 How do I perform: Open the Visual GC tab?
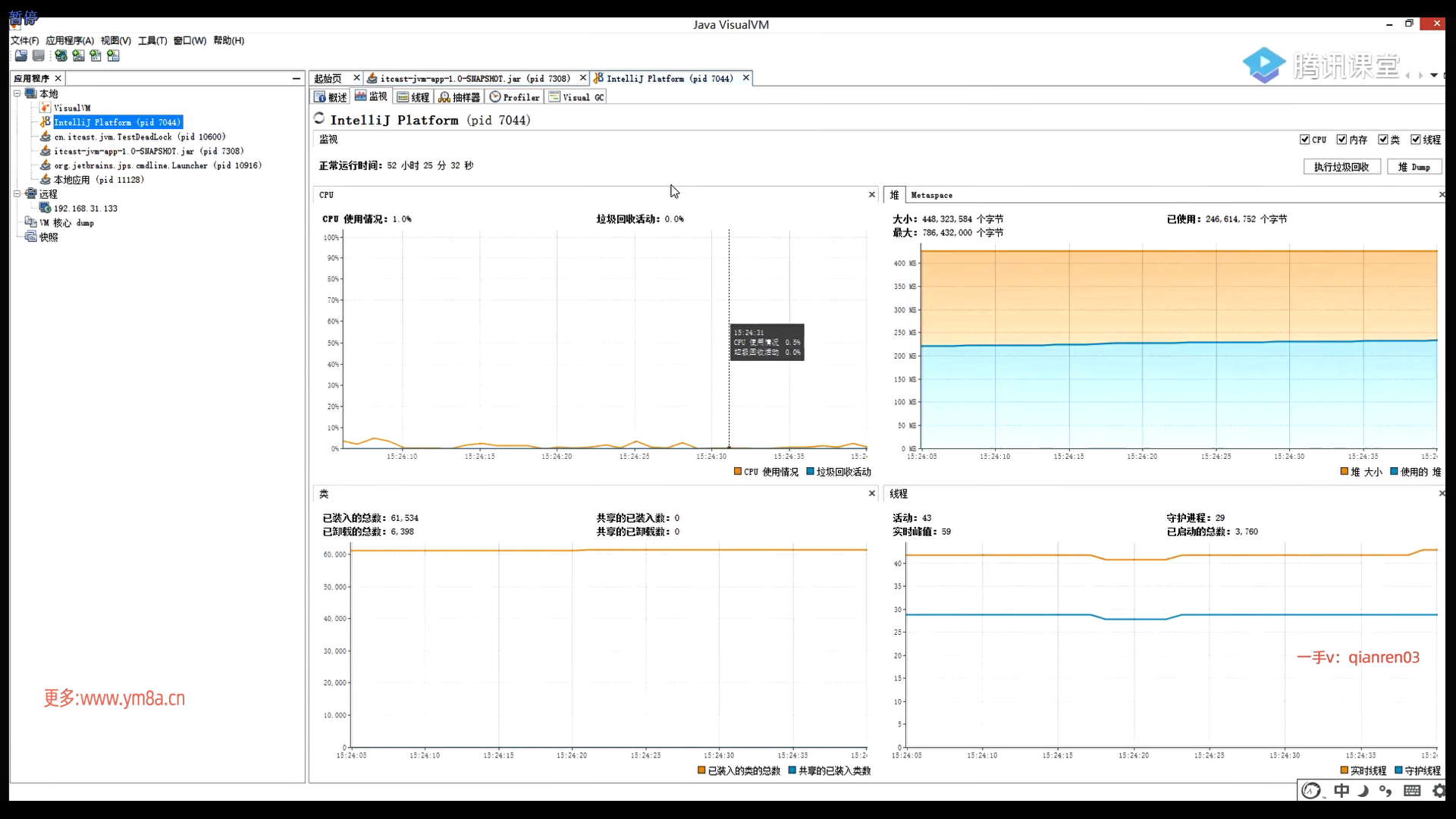pyautogui.click(x=576, y=97)
